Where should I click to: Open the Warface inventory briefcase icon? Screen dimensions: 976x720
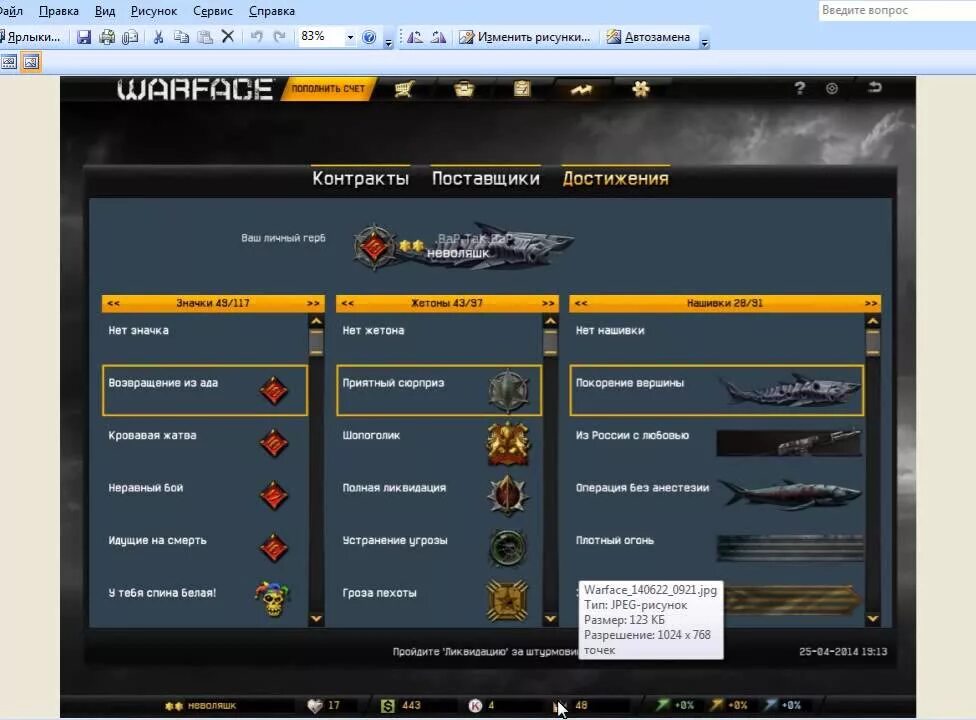pyautogui.click(x=464, y=89)
